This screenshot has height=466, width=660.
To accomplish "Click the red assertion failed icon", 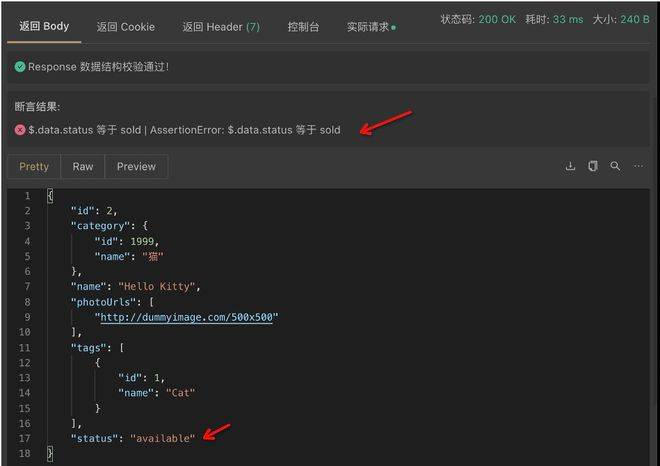I will click(20, 130).
